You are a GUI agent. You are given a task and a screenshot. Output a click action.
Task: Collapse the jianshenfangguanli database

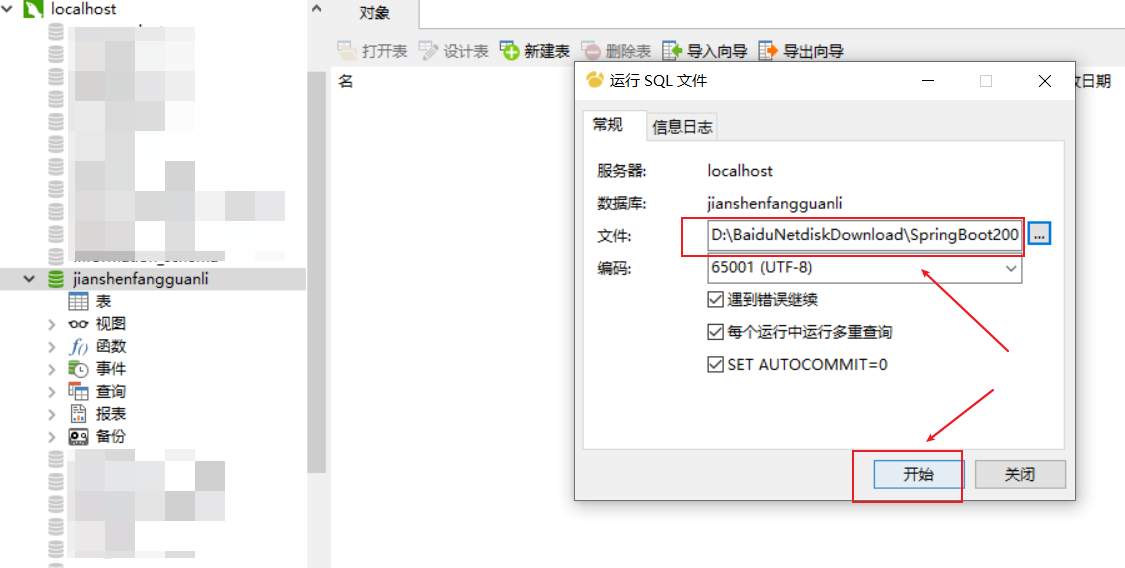click(29, 279)
